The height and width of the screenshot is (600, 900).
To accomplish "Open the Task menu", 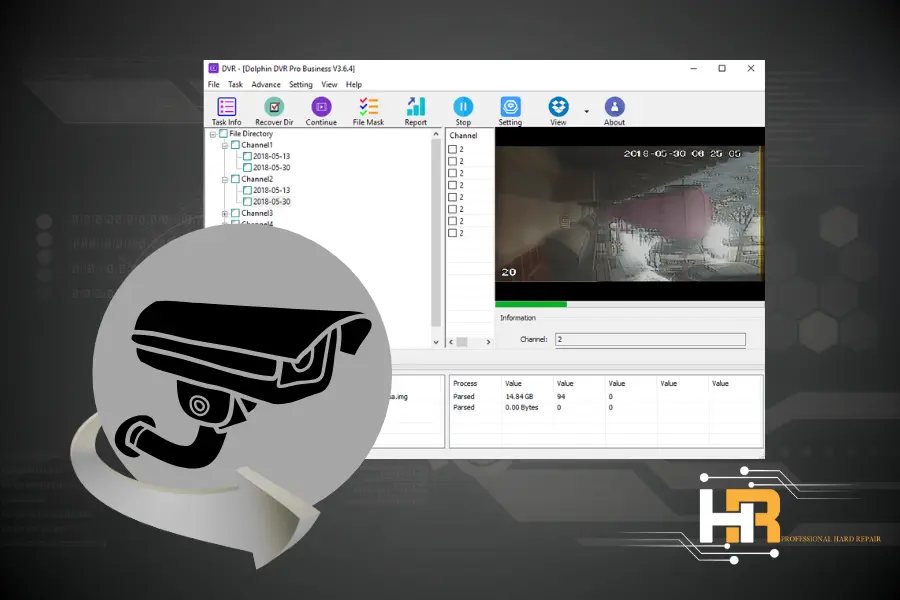I will click(235, 84).
